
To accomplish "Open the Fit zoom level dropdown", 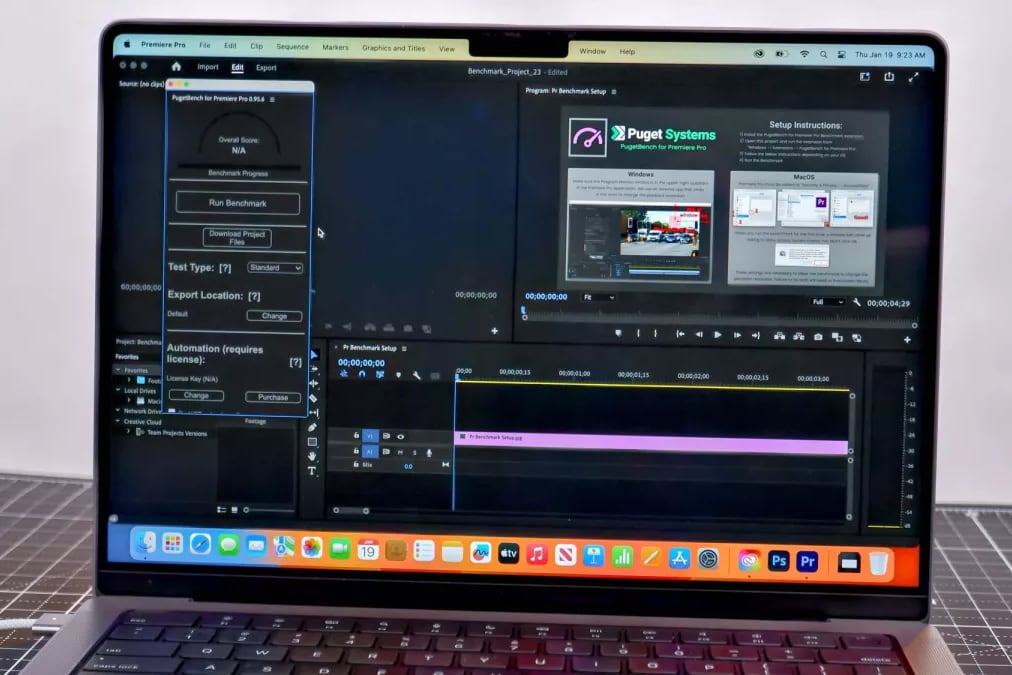I will point(598,297).
